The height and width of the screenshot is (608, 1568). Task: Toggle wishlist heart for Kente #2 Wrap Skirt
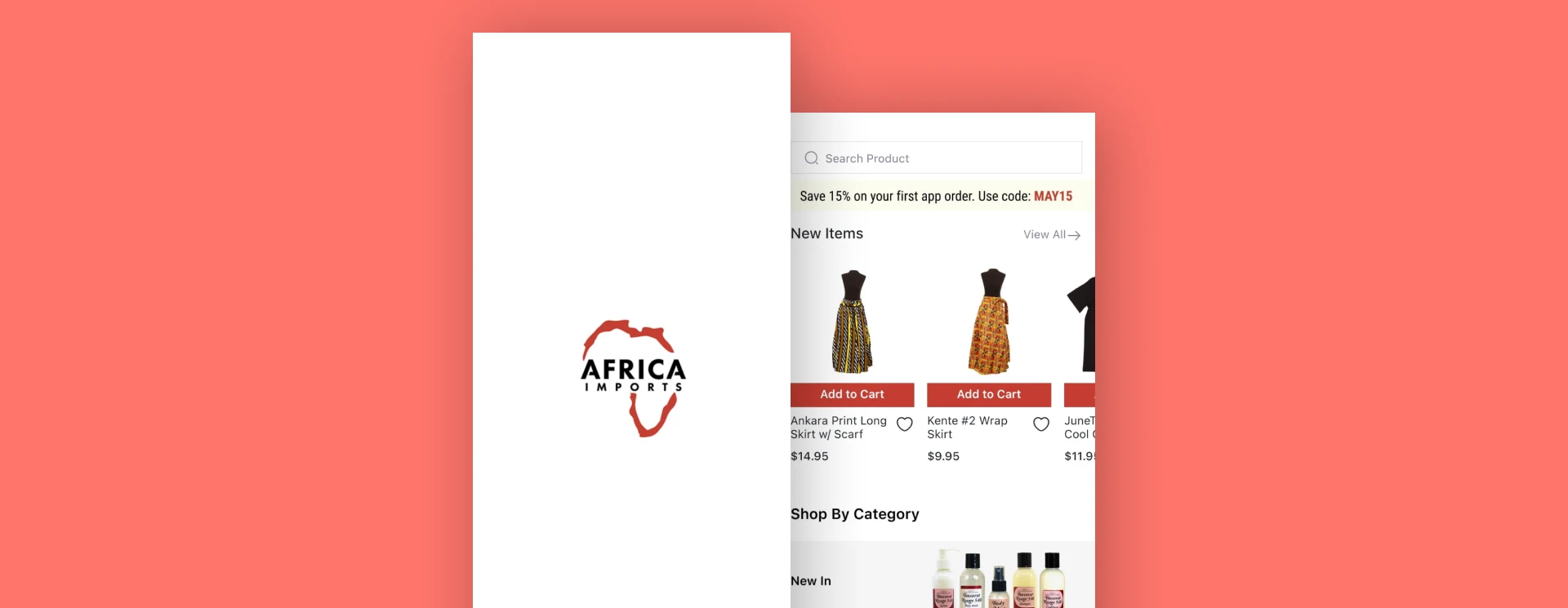(x=1040, y=424)
